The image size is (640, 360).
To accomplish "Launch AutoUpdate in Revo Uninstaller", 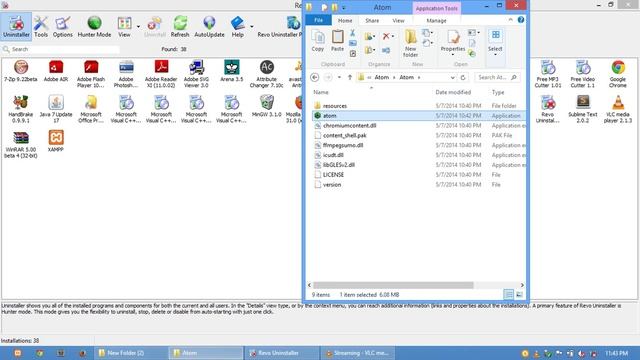I will coord(209,27).
